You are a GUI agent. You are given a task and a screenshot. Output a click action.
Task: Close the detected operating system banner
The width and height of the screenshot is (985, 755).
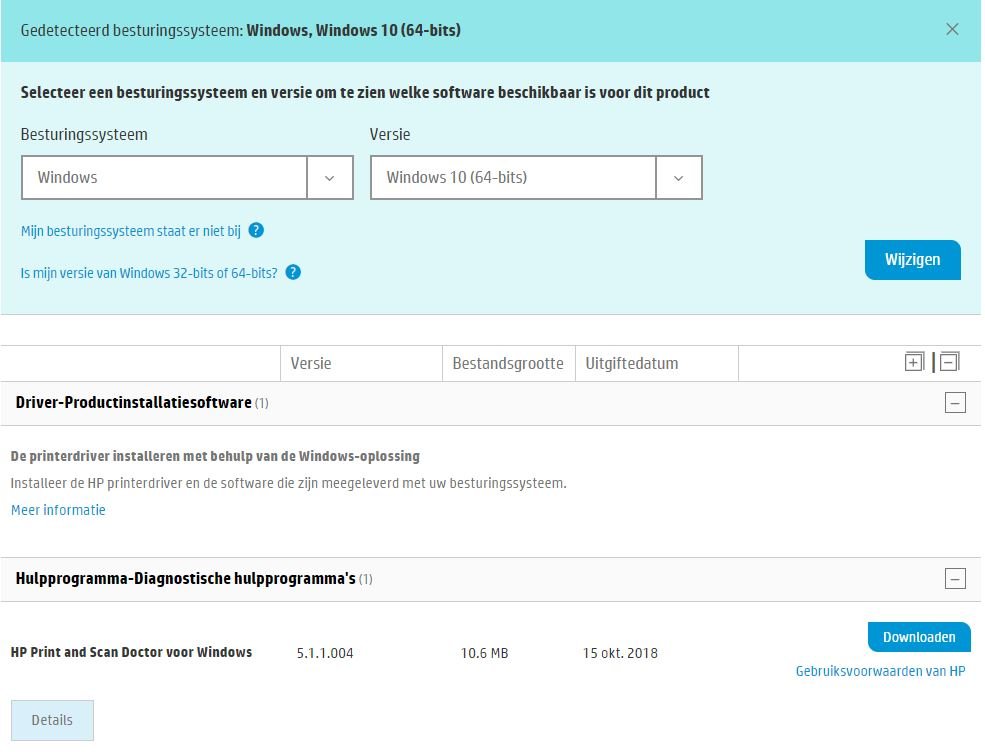pos(952,30)
